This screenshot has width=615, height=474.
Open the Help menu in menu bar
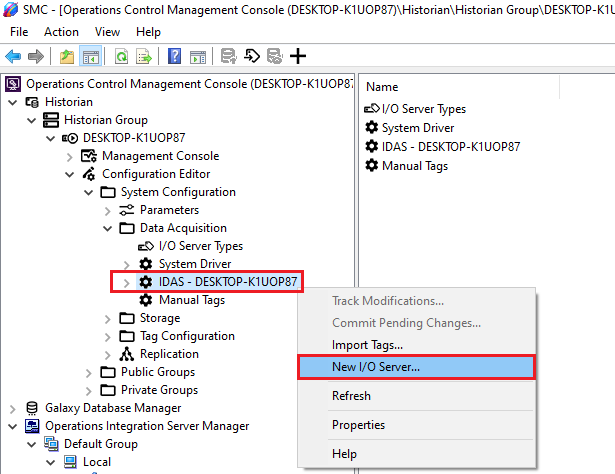148,32
